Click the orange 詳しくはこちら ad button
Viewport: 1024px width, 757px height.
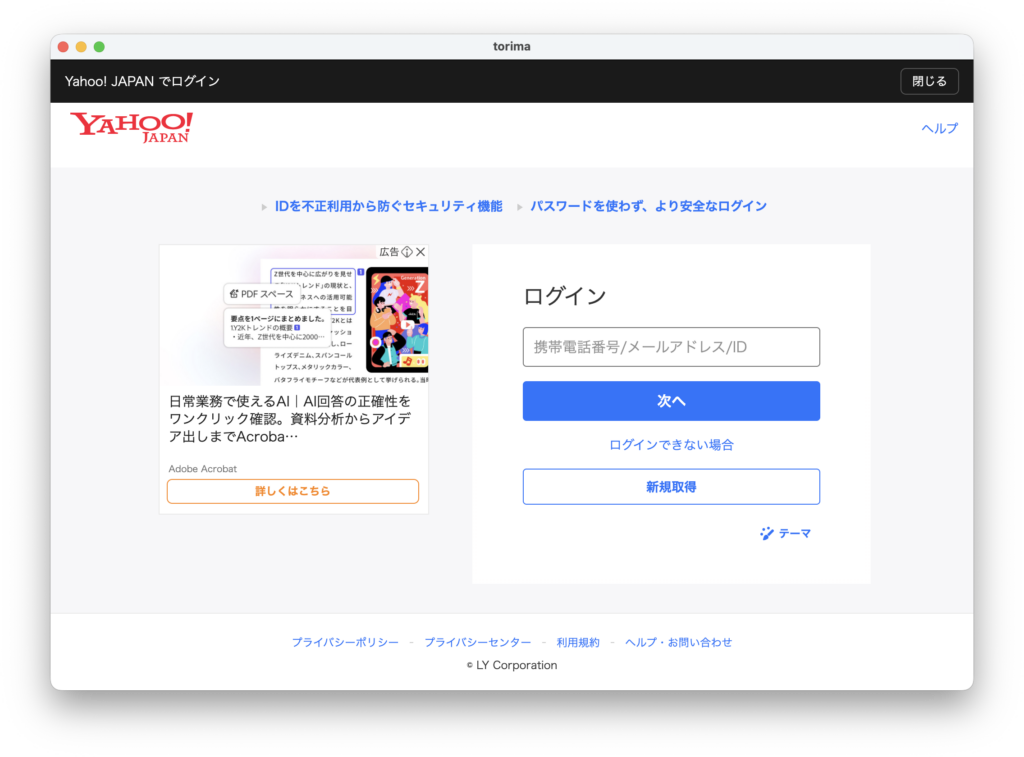coord(293,491)
